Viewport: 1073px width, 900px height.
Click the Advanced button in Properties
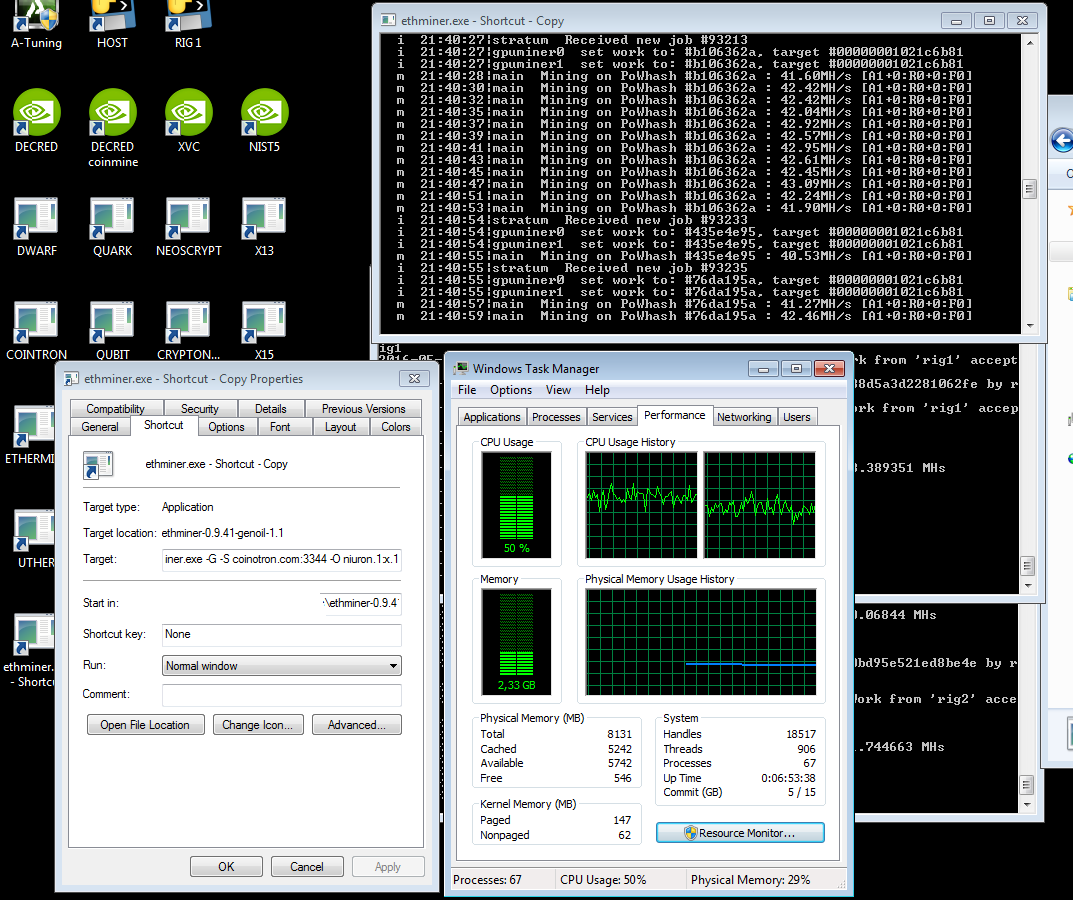[357, 725]
